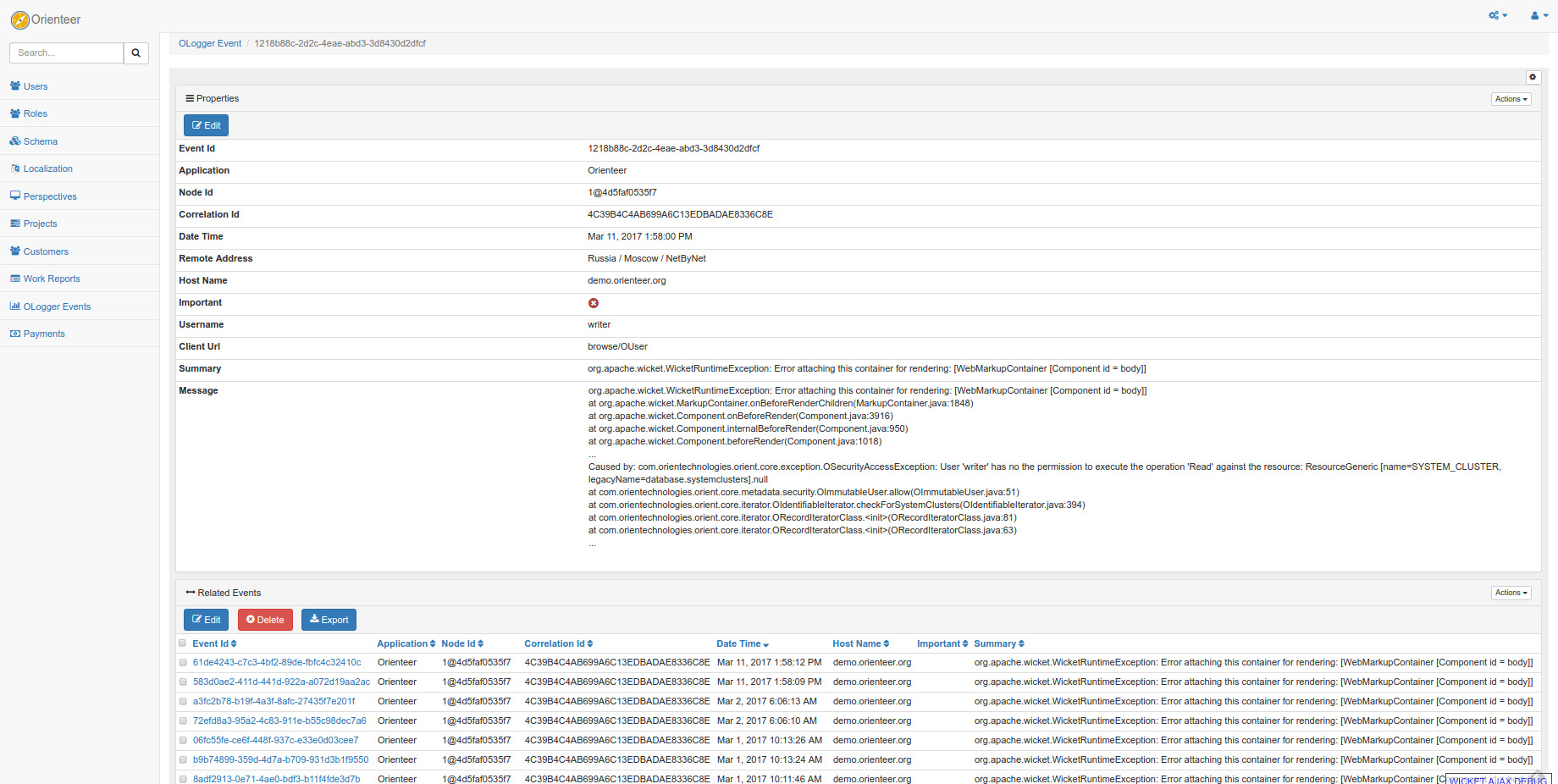Open the Localization sidebar item

pos(48,168)
